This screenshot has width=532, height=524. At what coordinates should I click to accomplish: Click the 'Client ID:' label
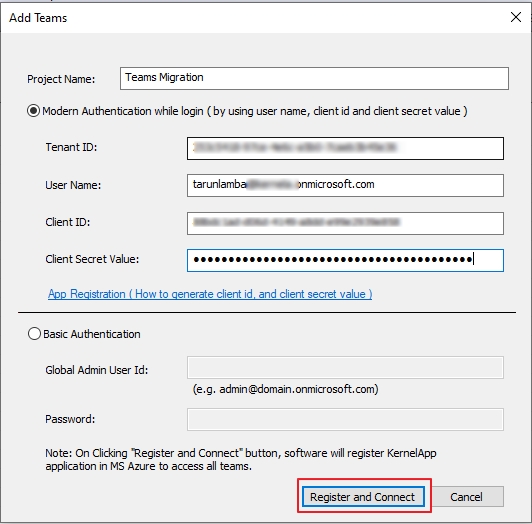coord(68,222)
